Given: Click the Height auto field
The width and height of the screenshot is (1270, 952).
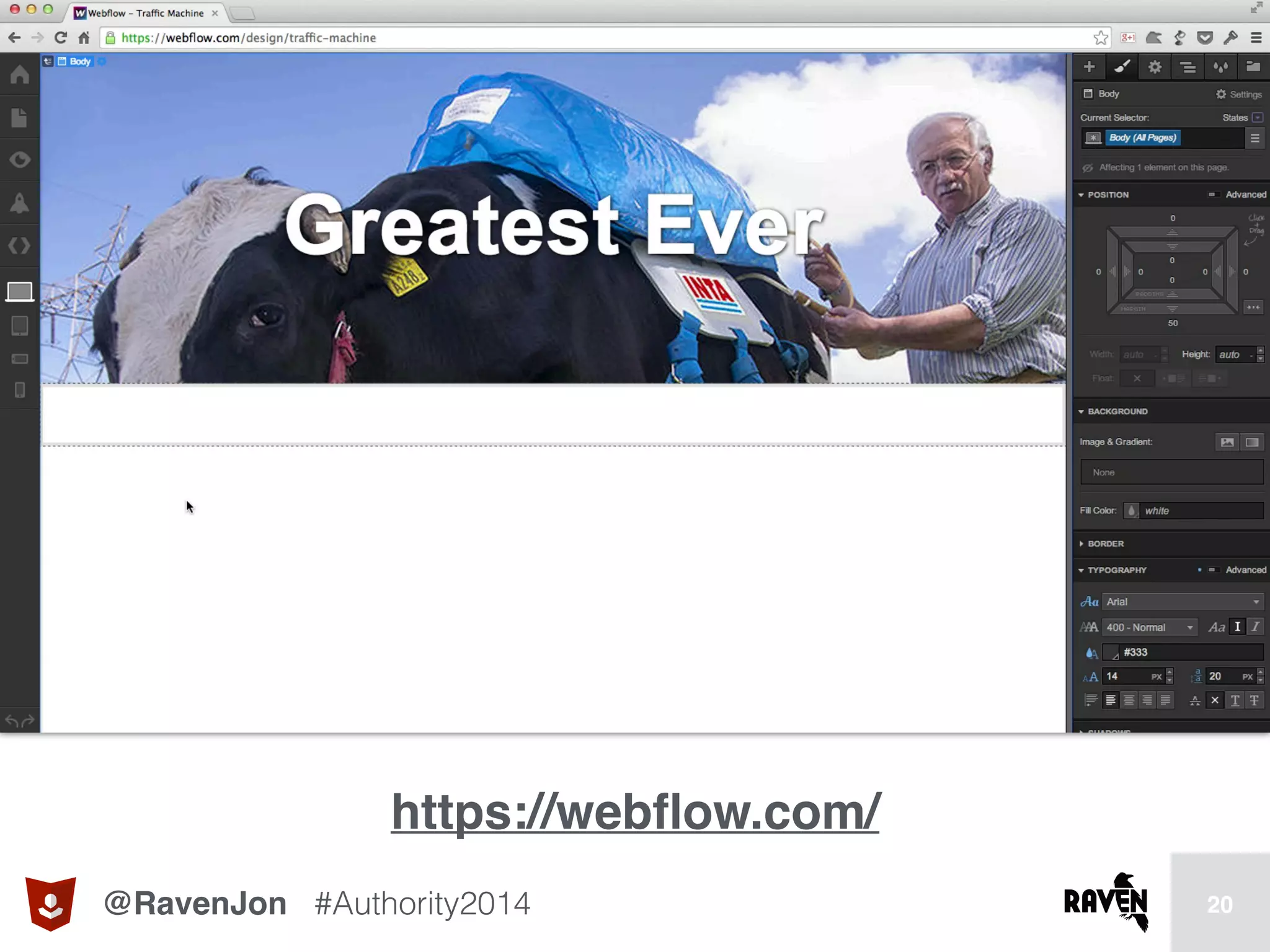Looking at the screenshot, I should click(1234, 355).
